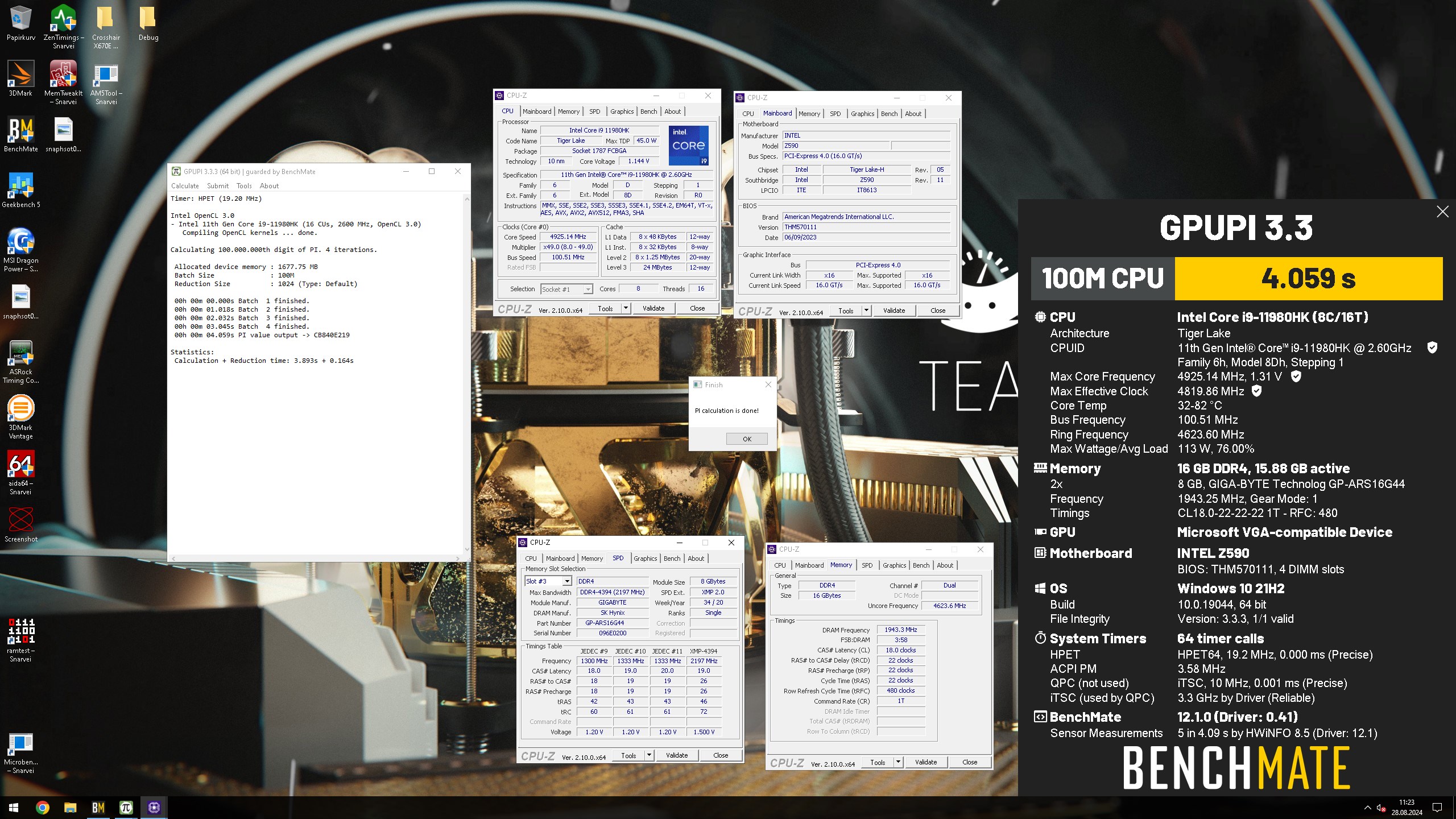
Task: Open SPD tab in Memory CPU-Z window
Action: [x=867, y=565]
